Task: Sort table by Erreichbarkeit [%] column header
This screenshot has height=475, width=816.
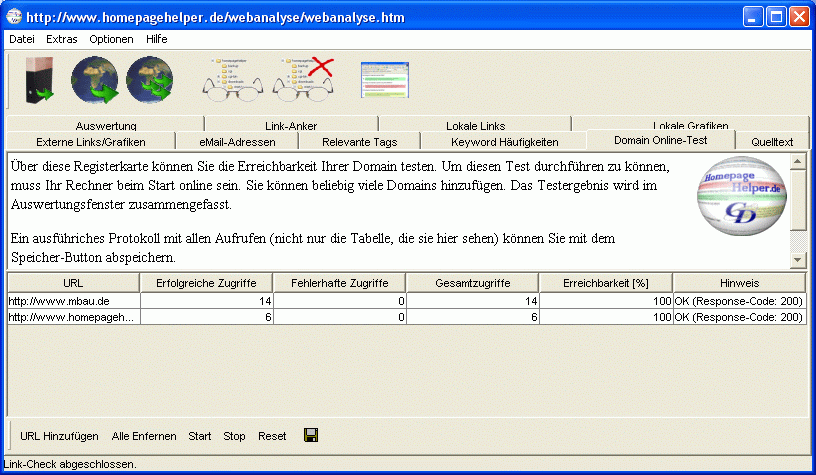Action: (605, 283)
